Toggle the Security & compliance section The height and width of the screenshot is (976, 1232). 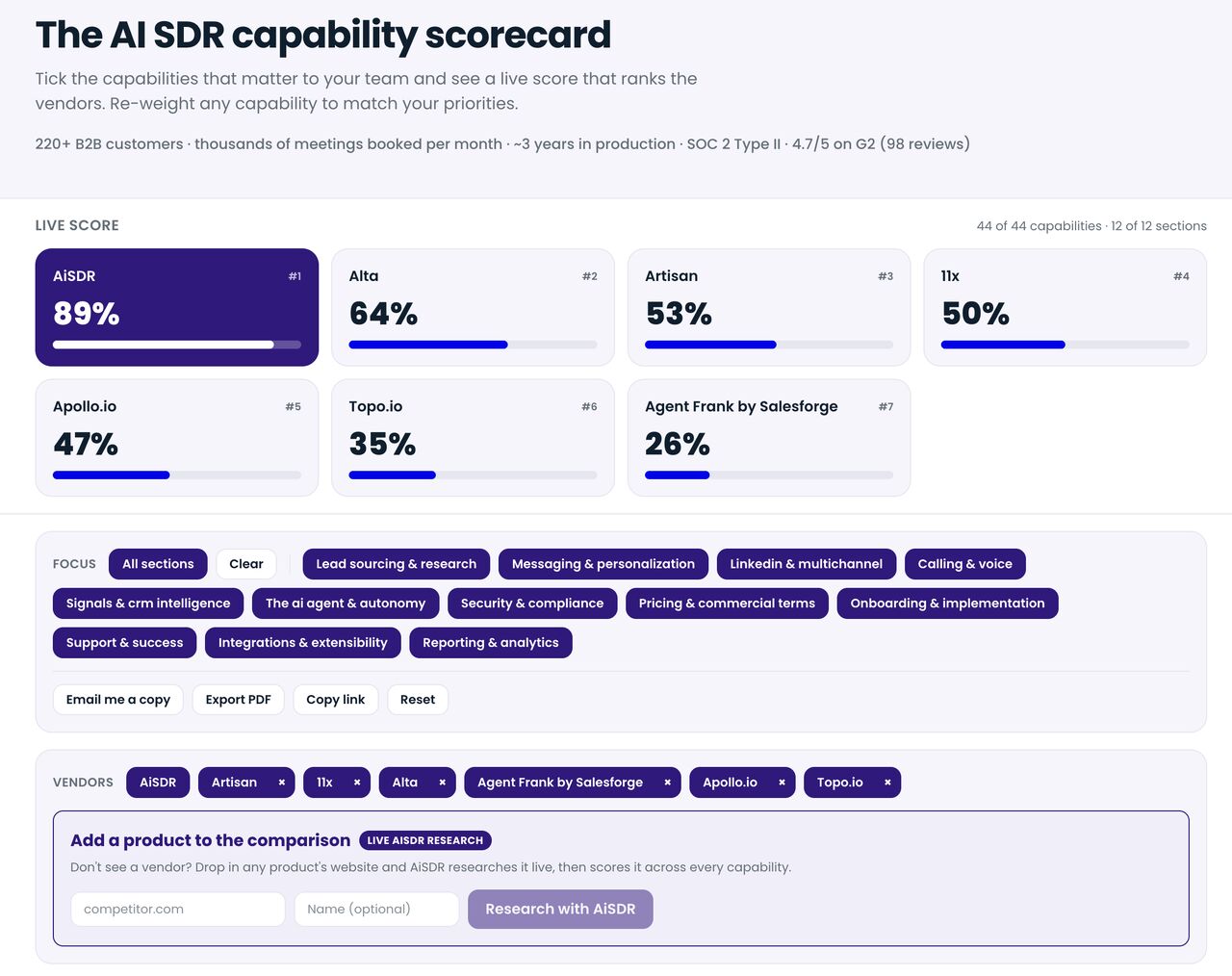click(x=532, y=604)
